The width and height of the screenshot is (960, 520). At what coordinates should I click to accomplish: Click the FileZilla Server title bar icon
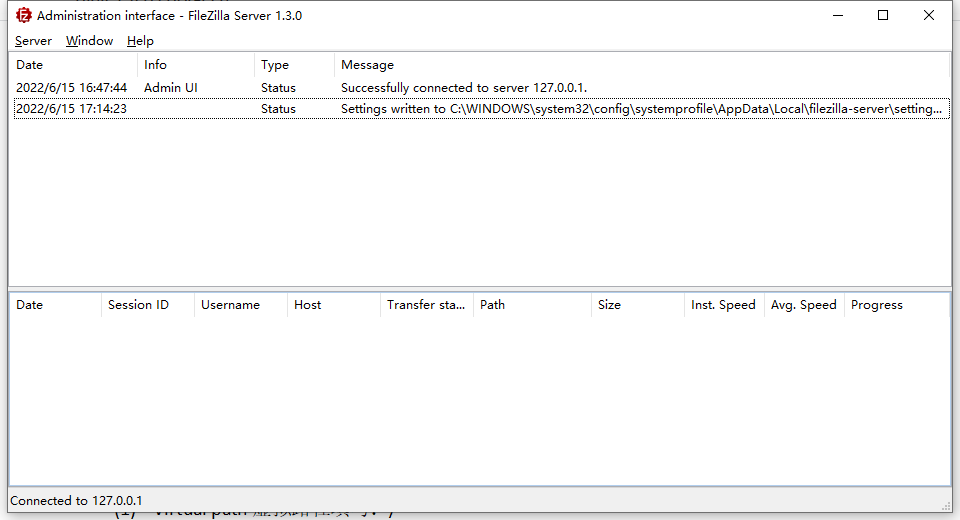pos(24,15)
